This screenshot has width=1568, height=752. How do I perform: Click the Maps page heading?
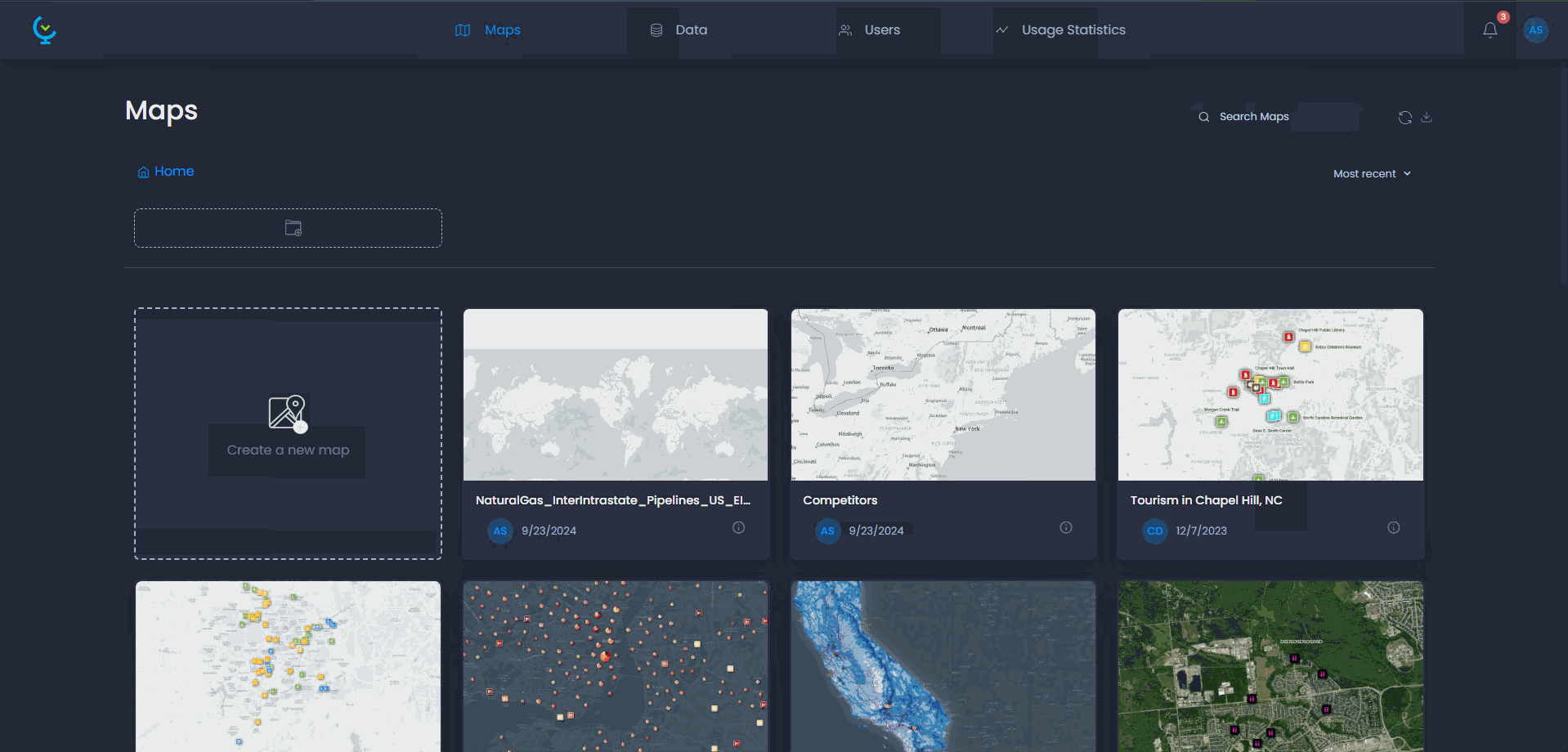tap(162, 110)
